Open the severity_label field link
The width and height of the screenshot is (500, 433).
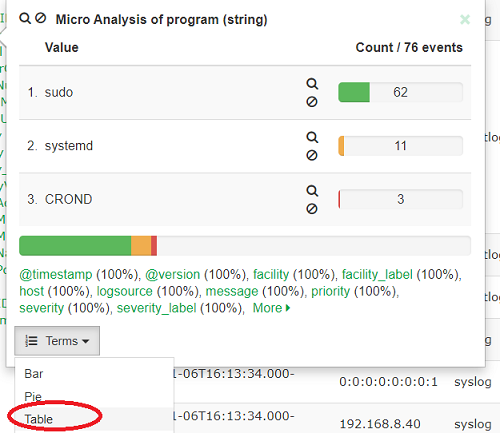click(x=156, y=308)
